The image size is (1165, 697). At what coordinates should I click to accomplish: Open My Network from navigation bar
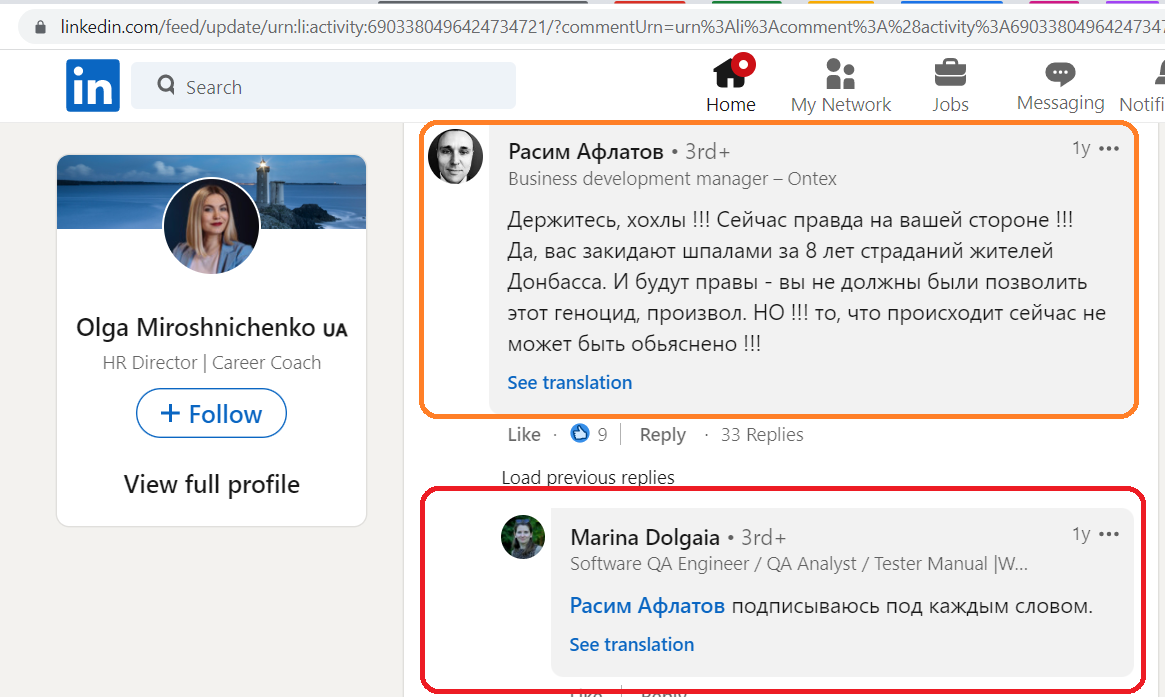click(x=840, y=85)
